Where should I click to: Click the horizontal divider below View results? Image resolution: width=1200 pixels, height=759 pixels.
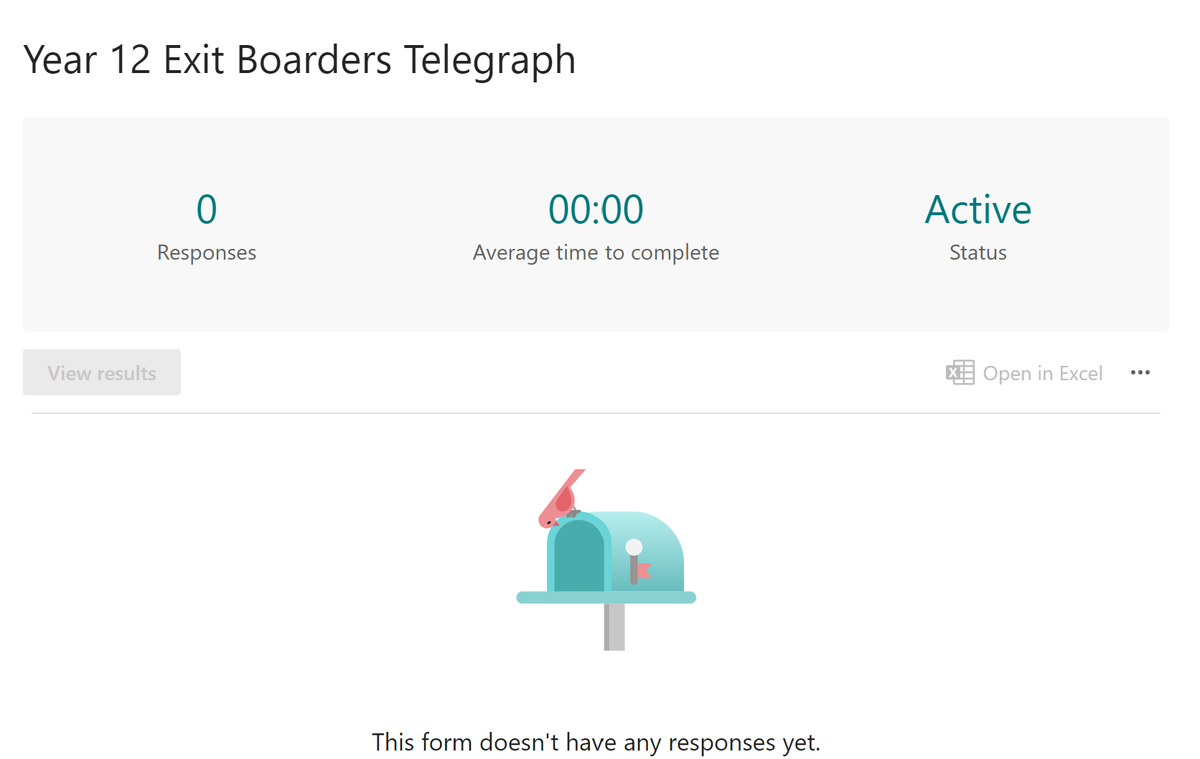[596, 413]
